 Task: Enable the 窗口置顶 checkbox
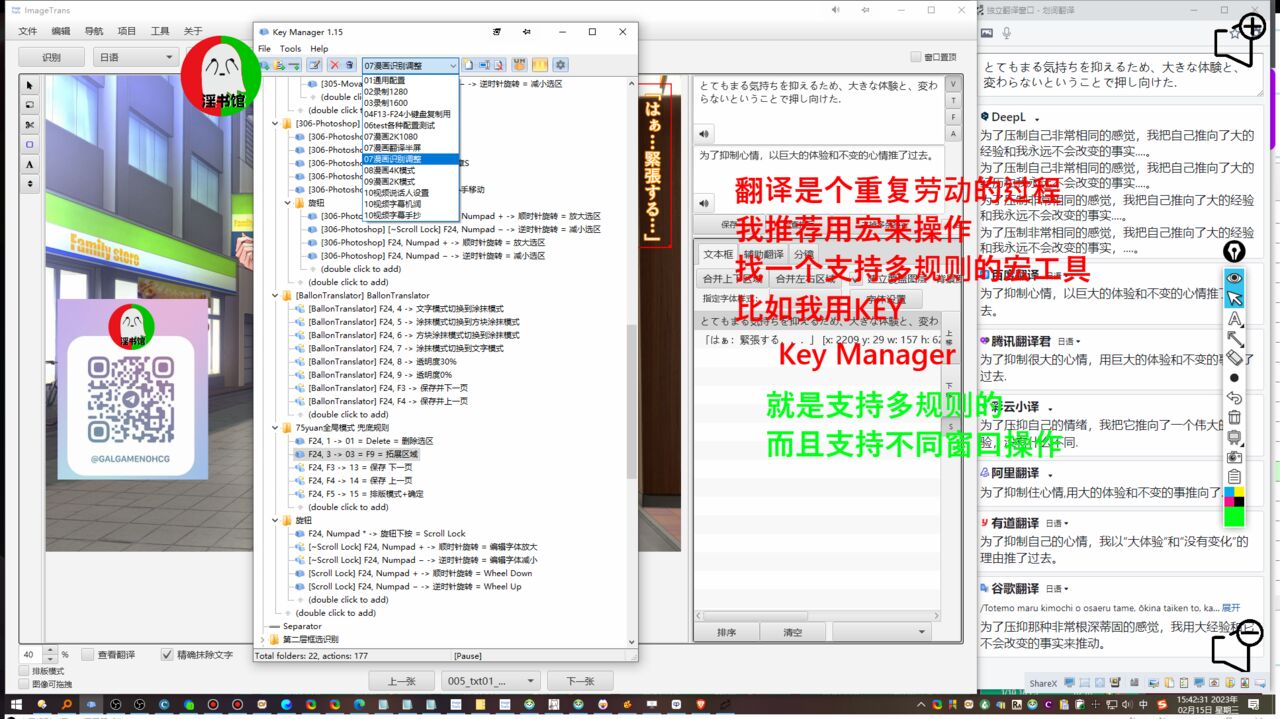915,57
